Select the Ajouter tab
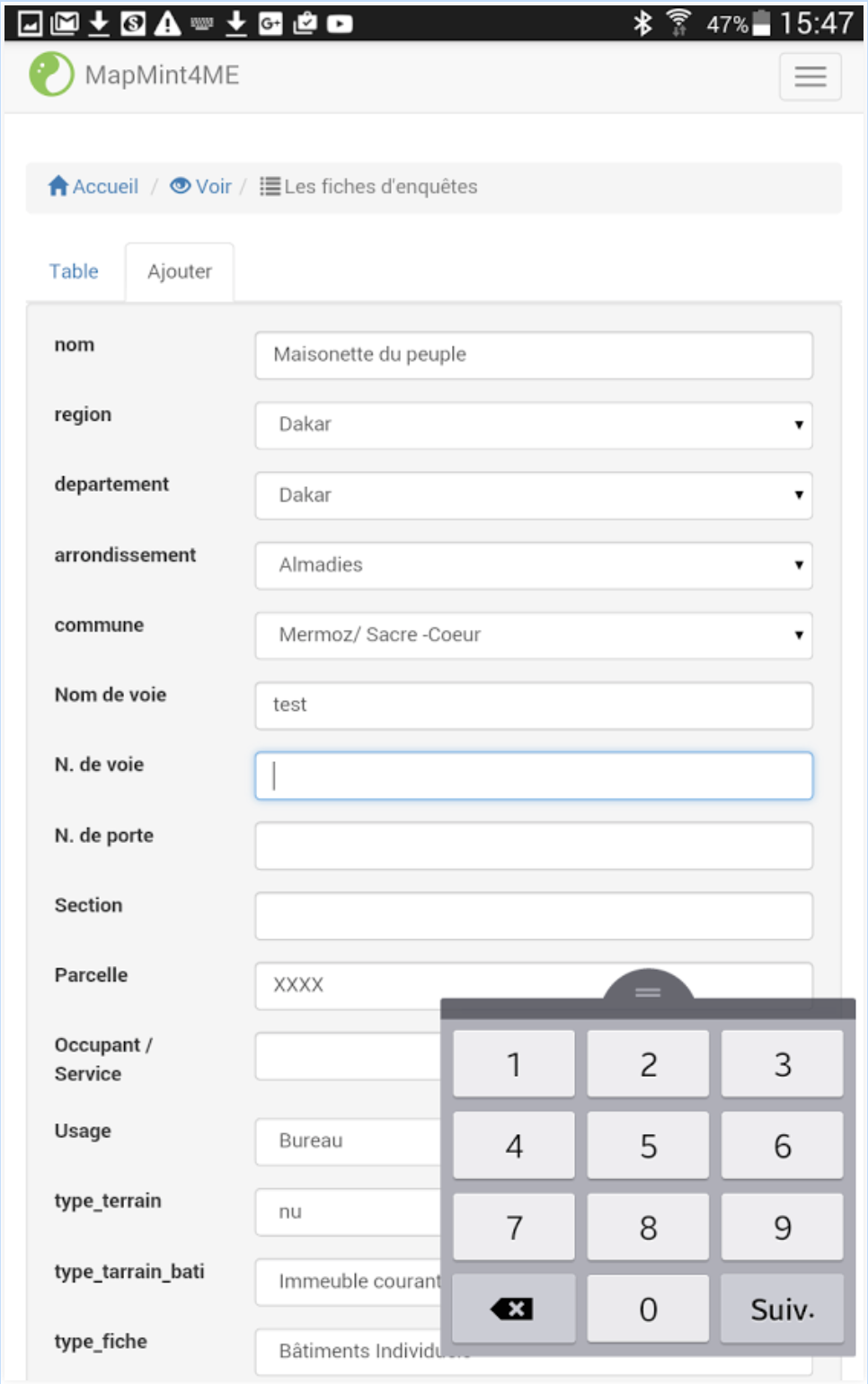Image resolution: width=868 pixels, height=1384 pixels. coord(180,271)
